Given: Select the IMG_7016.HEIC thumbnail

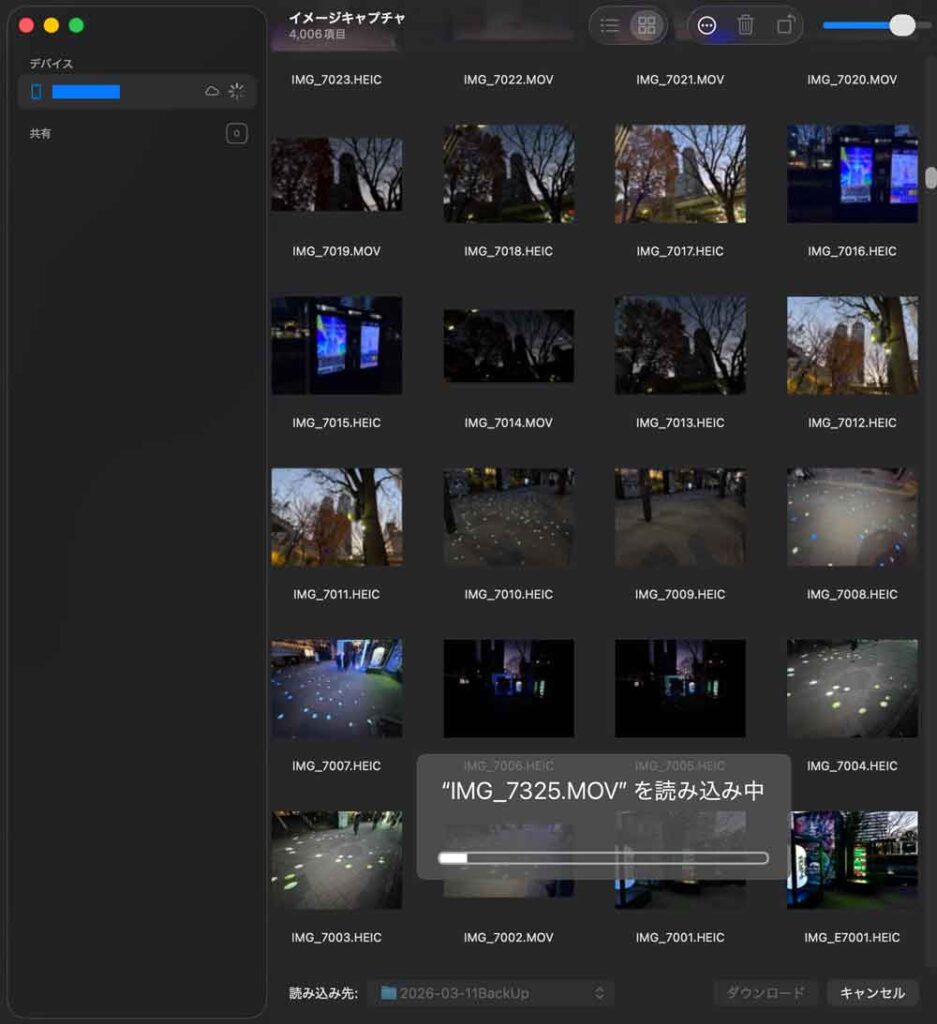Looking at the screenshot, I should click(852, 174).
